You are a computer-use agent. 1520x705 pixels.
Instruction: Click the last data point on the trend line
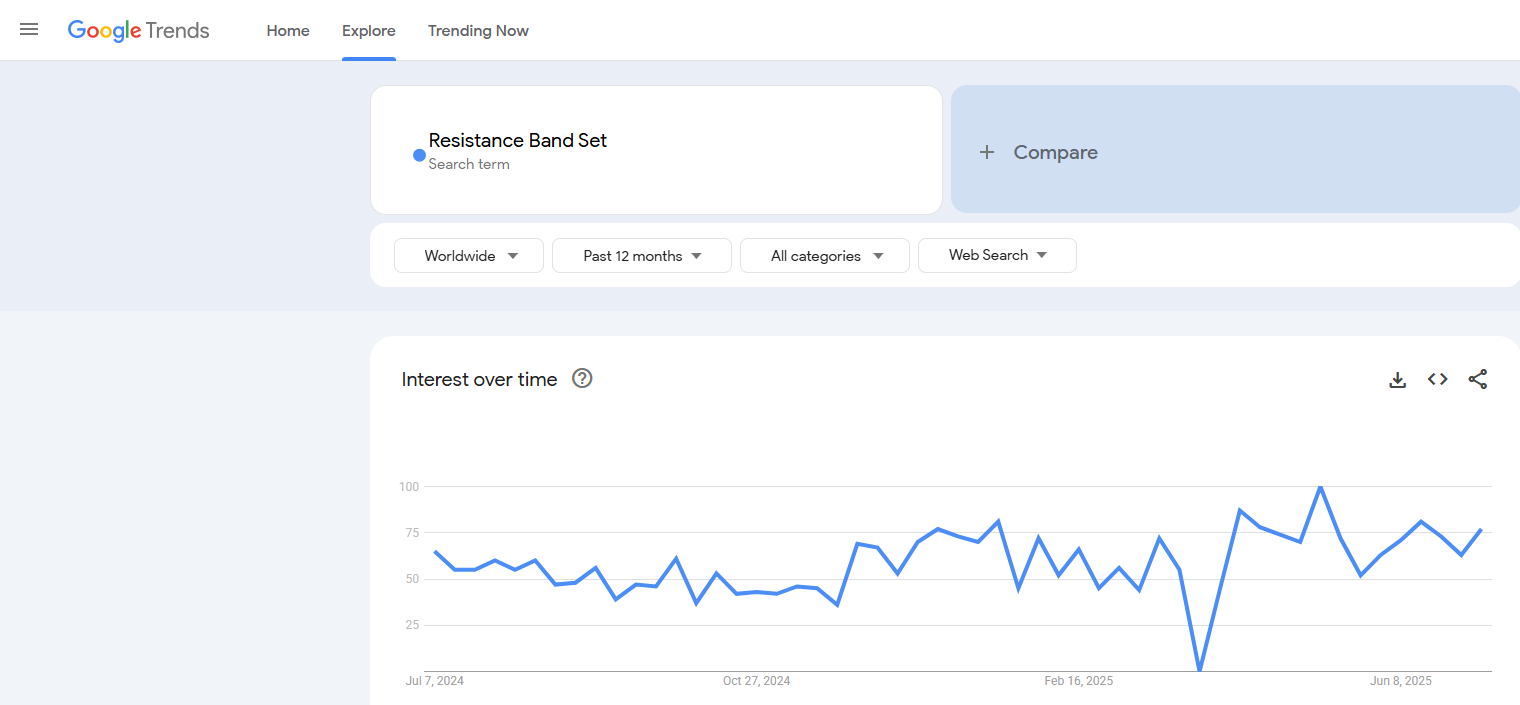point(1481,529)
